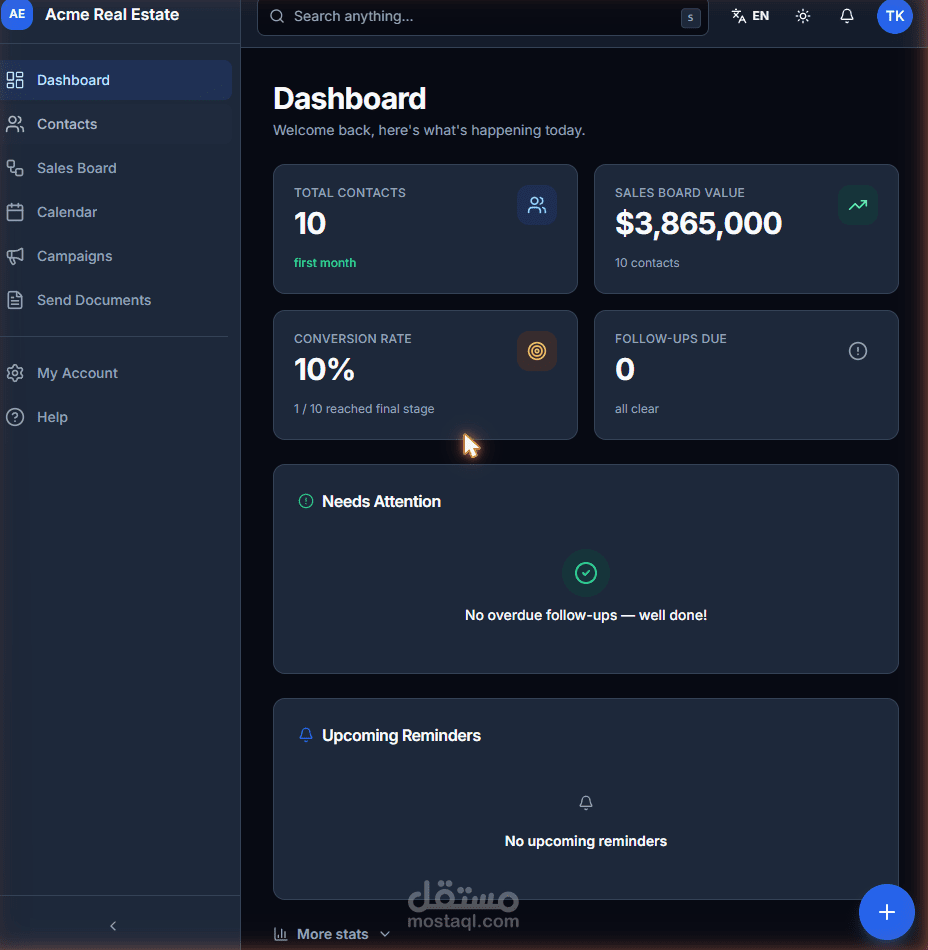Click the Welcome back subtitle text

429,130
